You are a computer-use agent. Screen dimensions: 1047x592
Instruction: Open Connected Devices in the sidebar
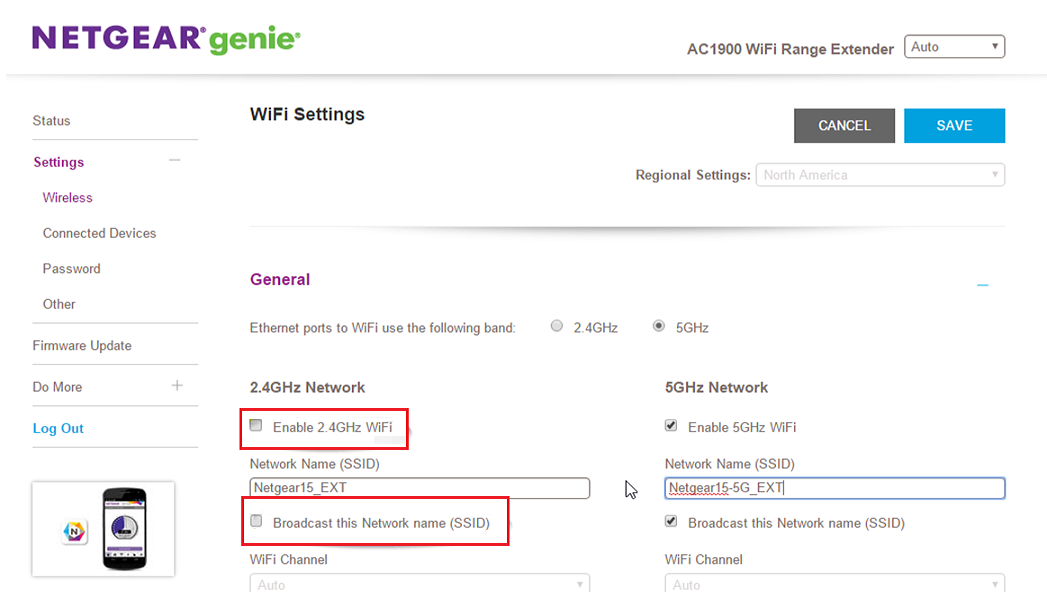click(99, 233)
